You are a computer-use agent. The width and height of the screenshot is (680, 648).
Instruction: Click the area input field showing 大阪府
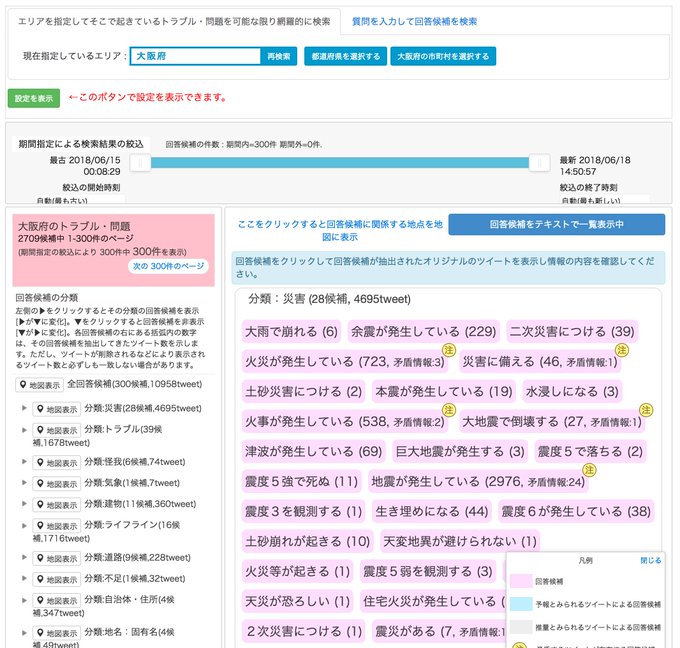click(195, 56)
